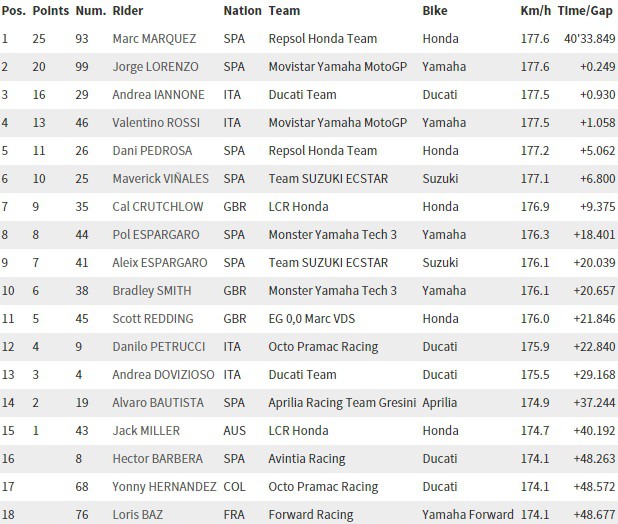This screenshot has height=524, width=618.
Task: Click the Team column header
Action: point(284,11)
